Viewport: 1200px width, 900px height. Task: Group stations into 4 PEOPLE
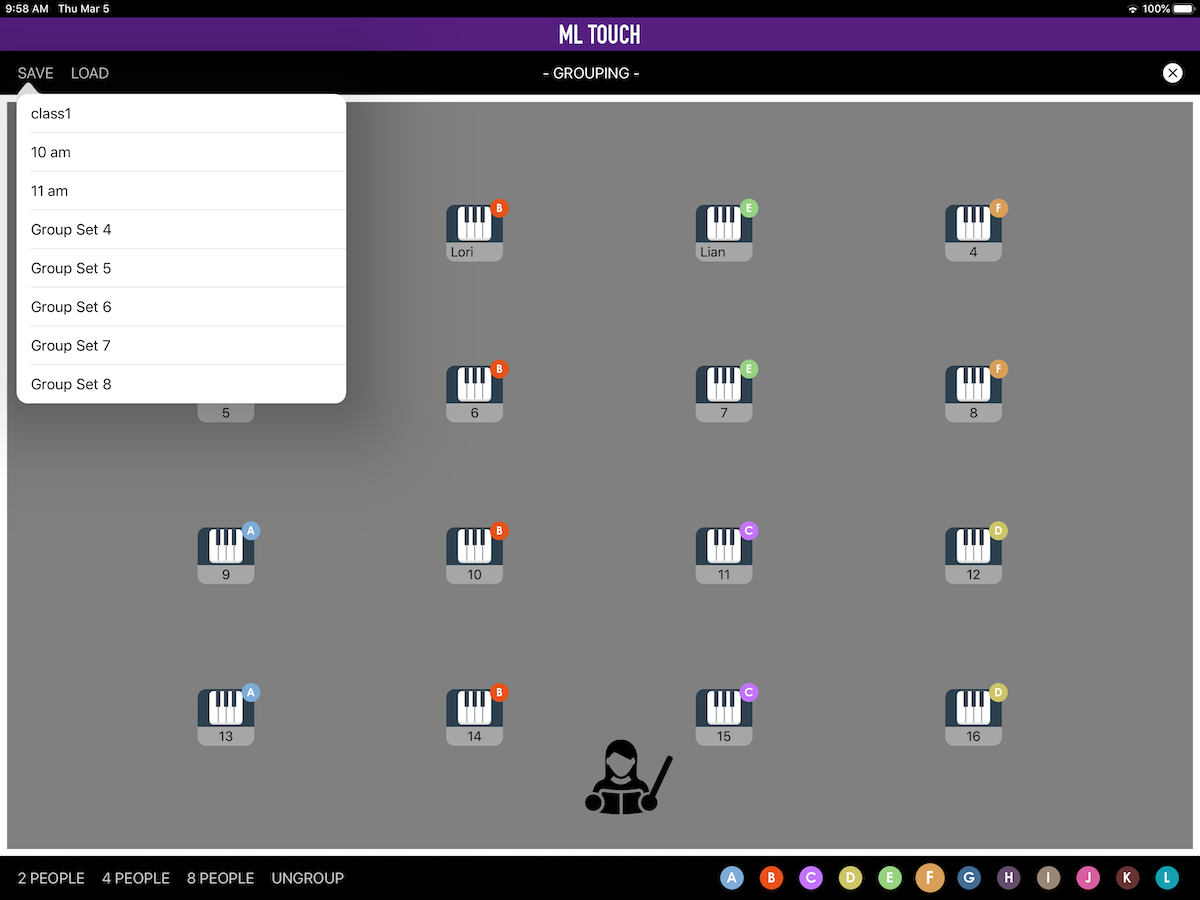coord(136,878)
